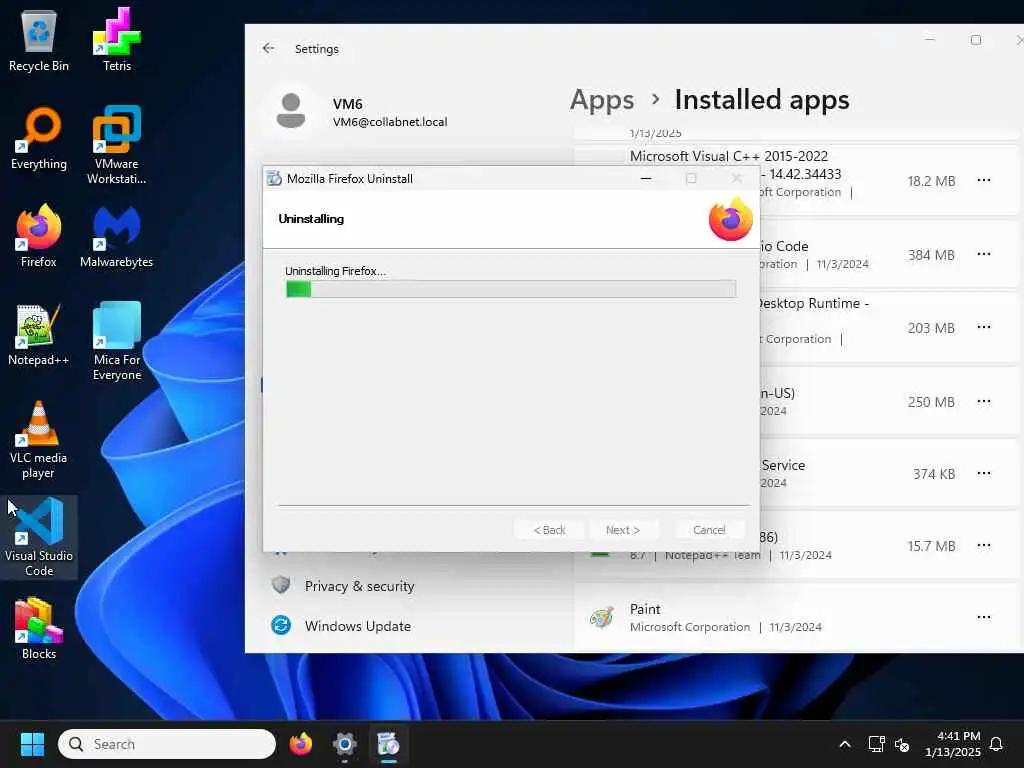Open more options for the 374 KB app
This screenshot has height=768, width=1024.
(x=984, y=473)
